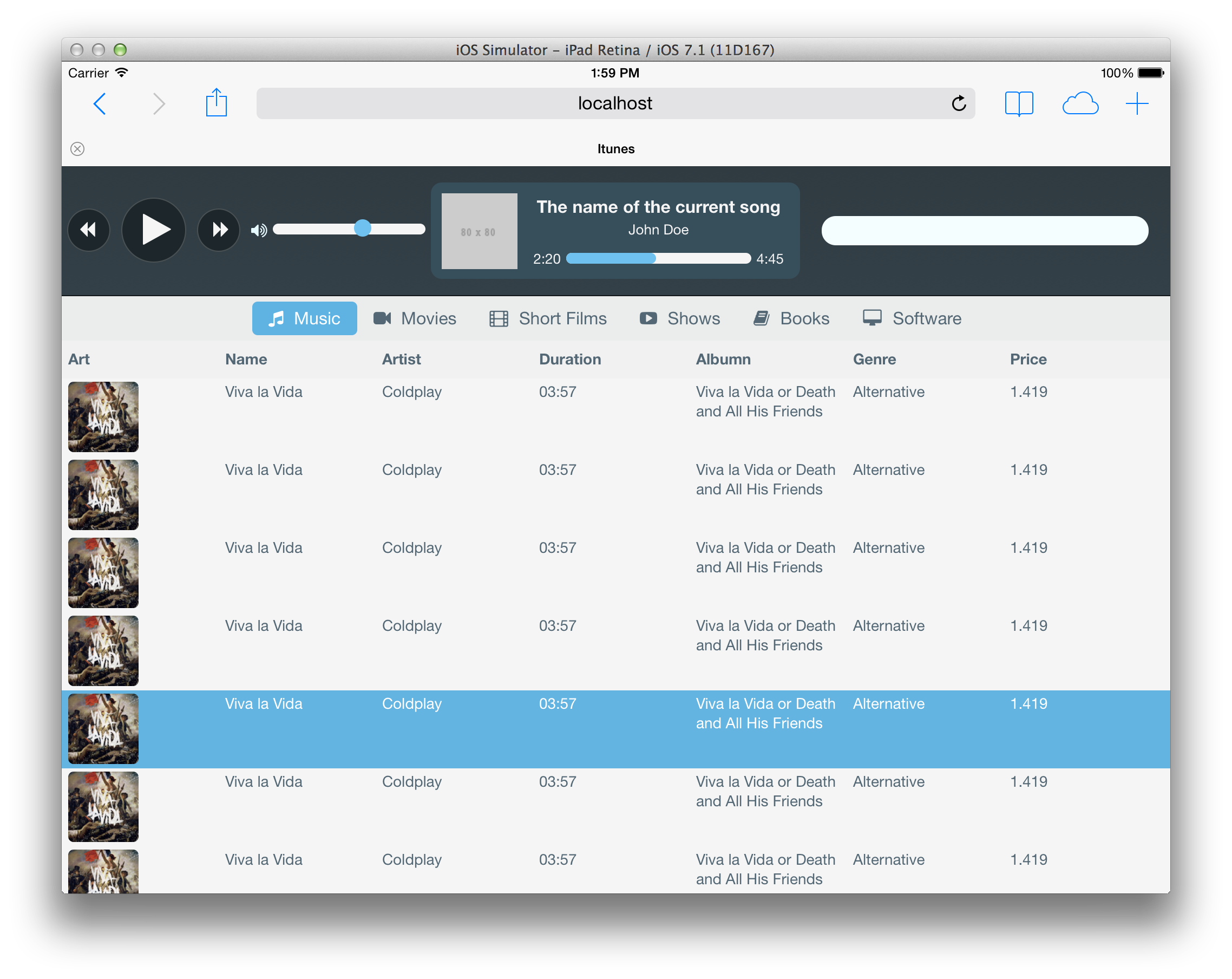Click the highlighted row's album art thumbnail
The width and height of the screenshot is (1232, 979).
(103, 729)
